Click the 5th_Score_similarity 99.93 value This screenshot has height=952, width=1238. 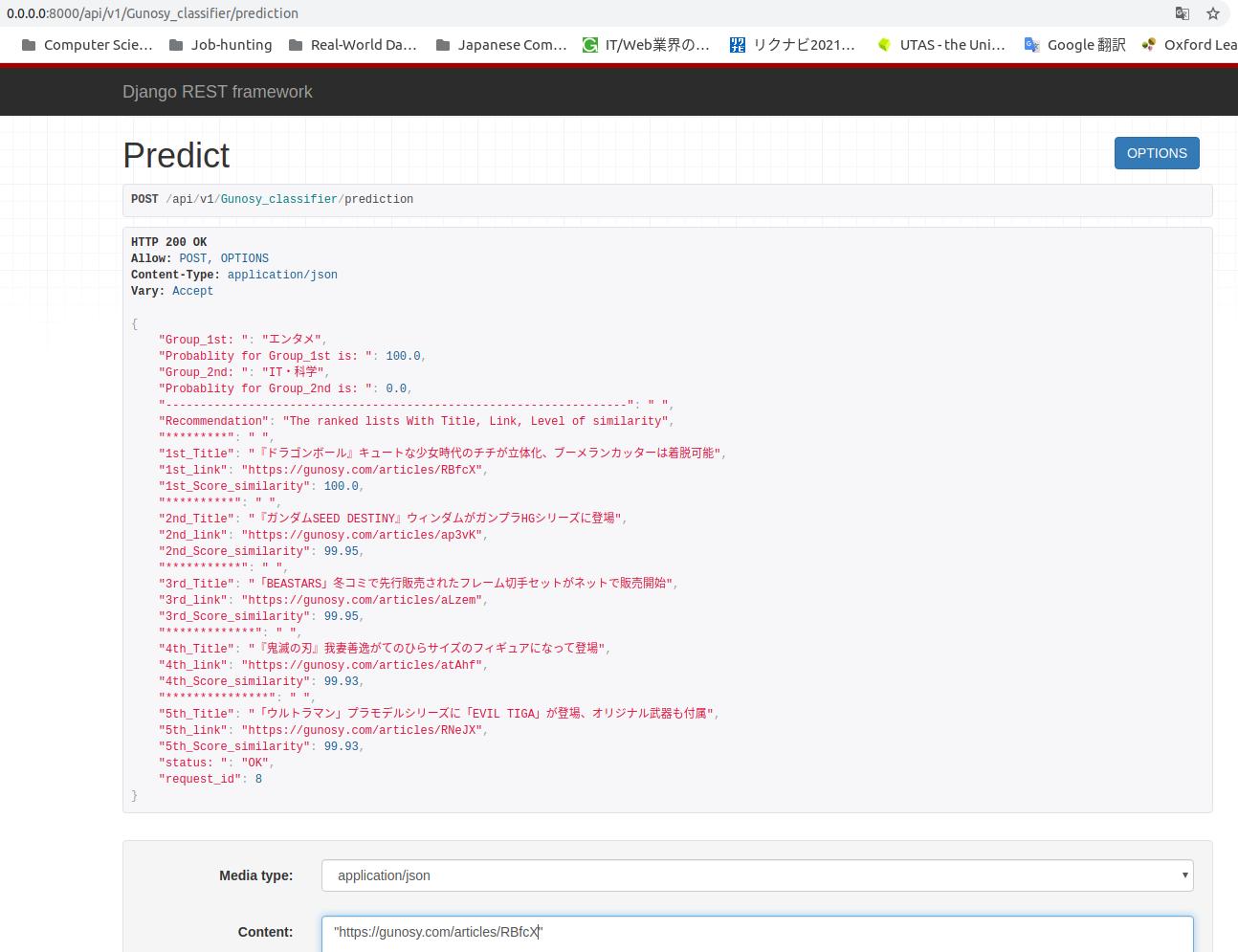pos(342,746)
